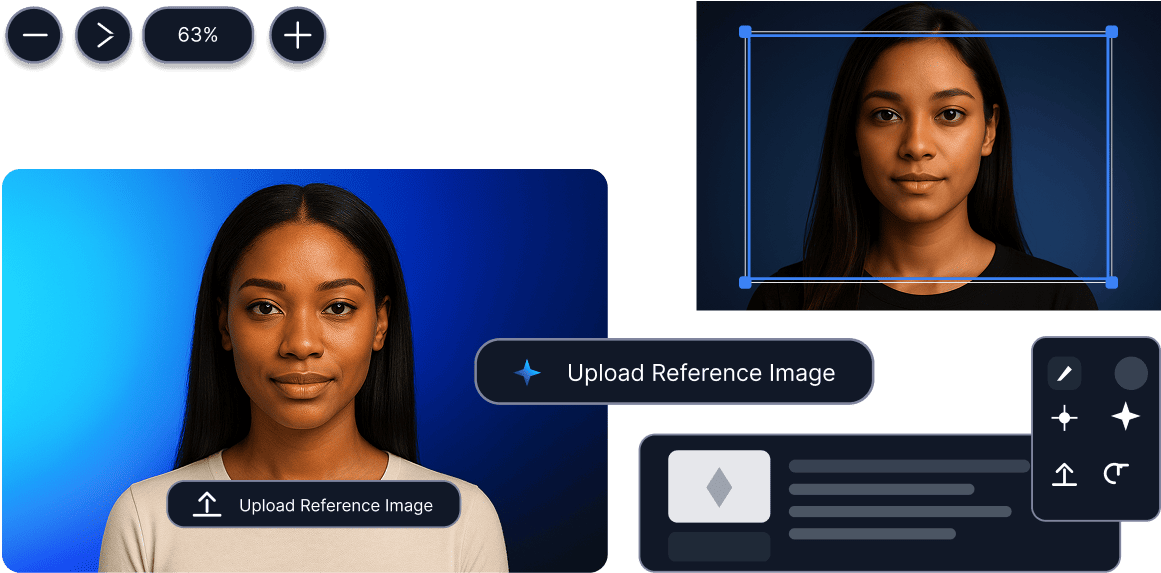This screenshot has width=1161, height=573.
Task: Select the pencil edit tool
Action: click(x=1064, y=374)
